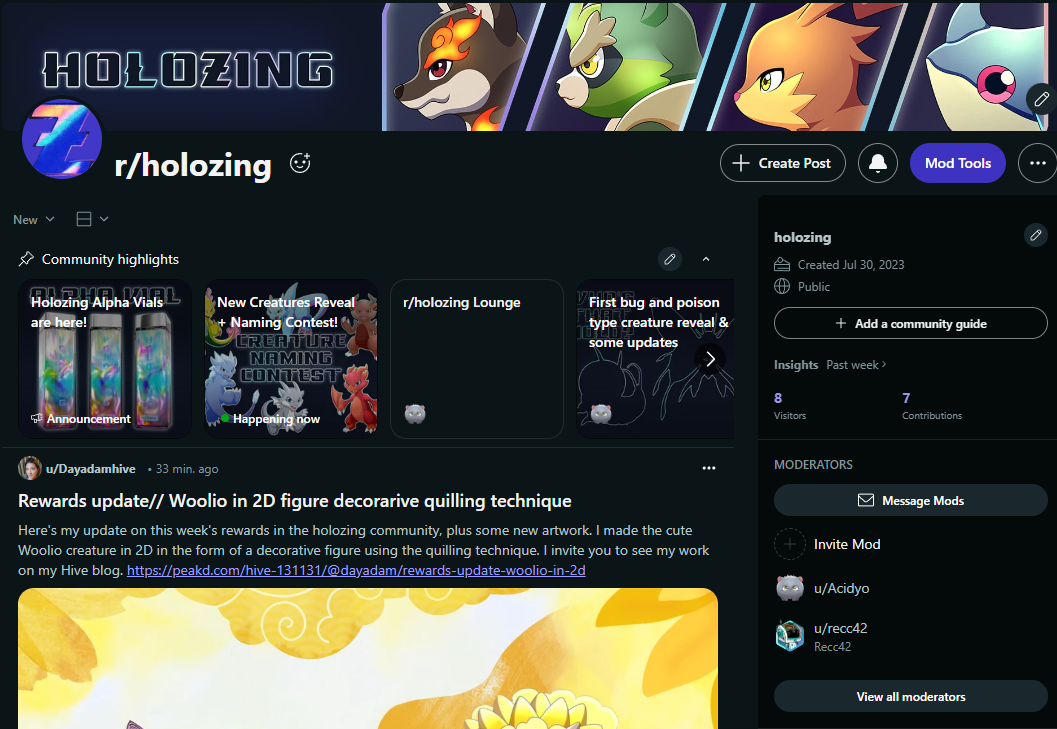This screenshot has height=729, width=1057.
Task: Click the u/Acidyo moderator avatar
Action: pyautogui.click(x=789, y=588)
